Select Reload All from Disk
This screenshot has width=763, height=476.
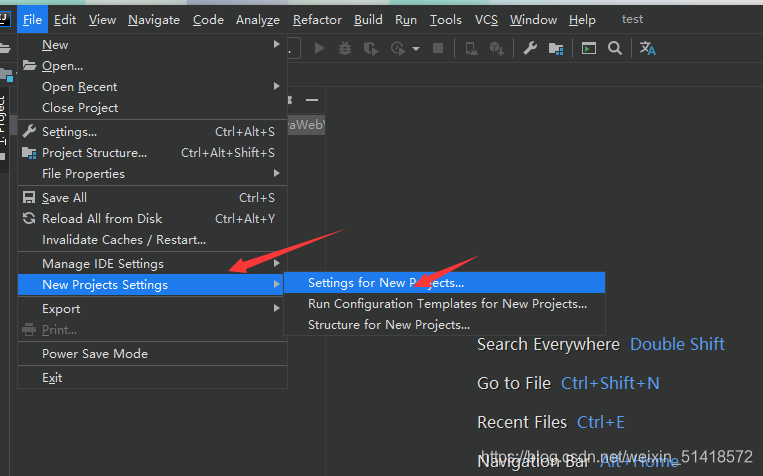click(152, 219)
